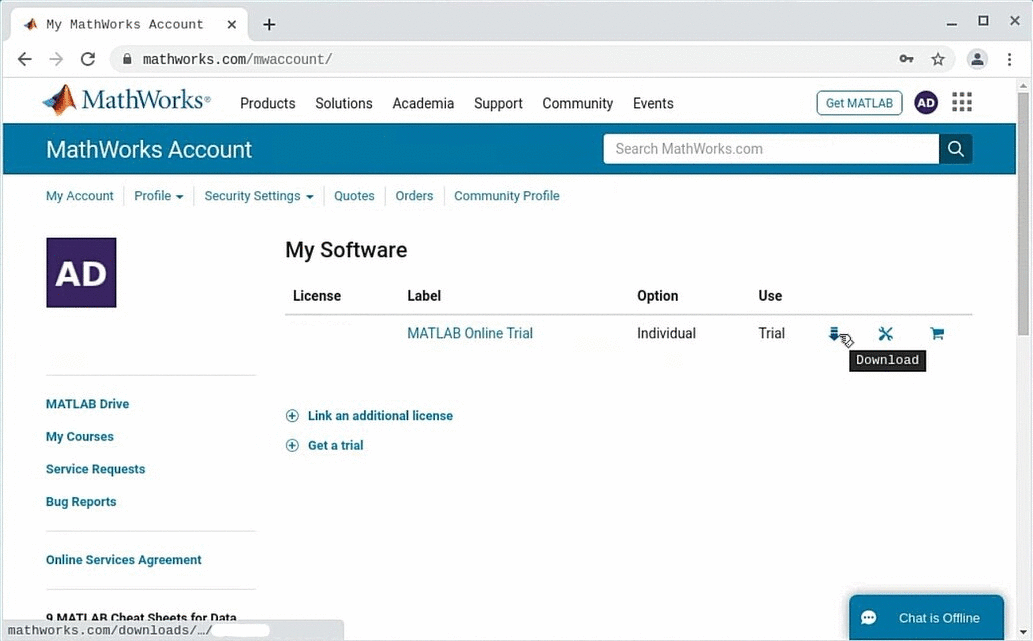Viewport: 1033px width, 641px height.
Task: Open the Events menu
Action: click(654, 103)
